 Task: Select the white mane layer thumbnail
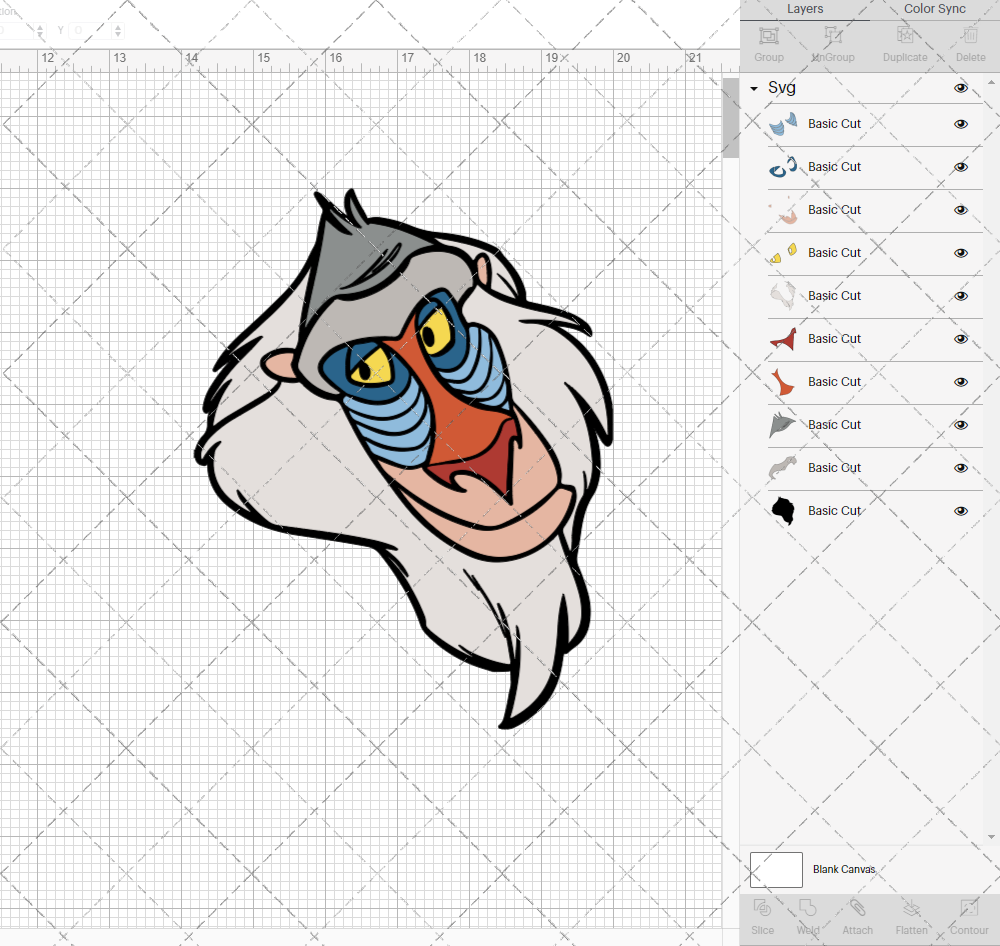[x=783, y=296]
